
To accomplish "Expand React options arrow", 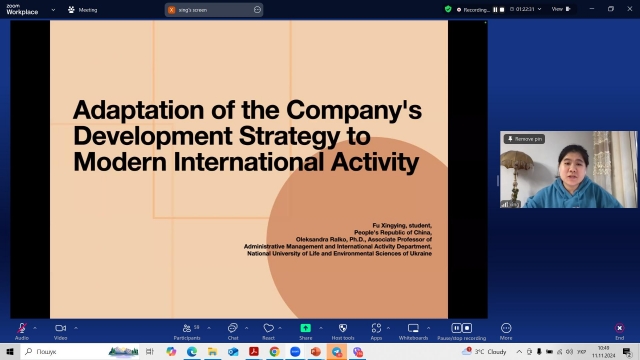I will tap(280, 328).
